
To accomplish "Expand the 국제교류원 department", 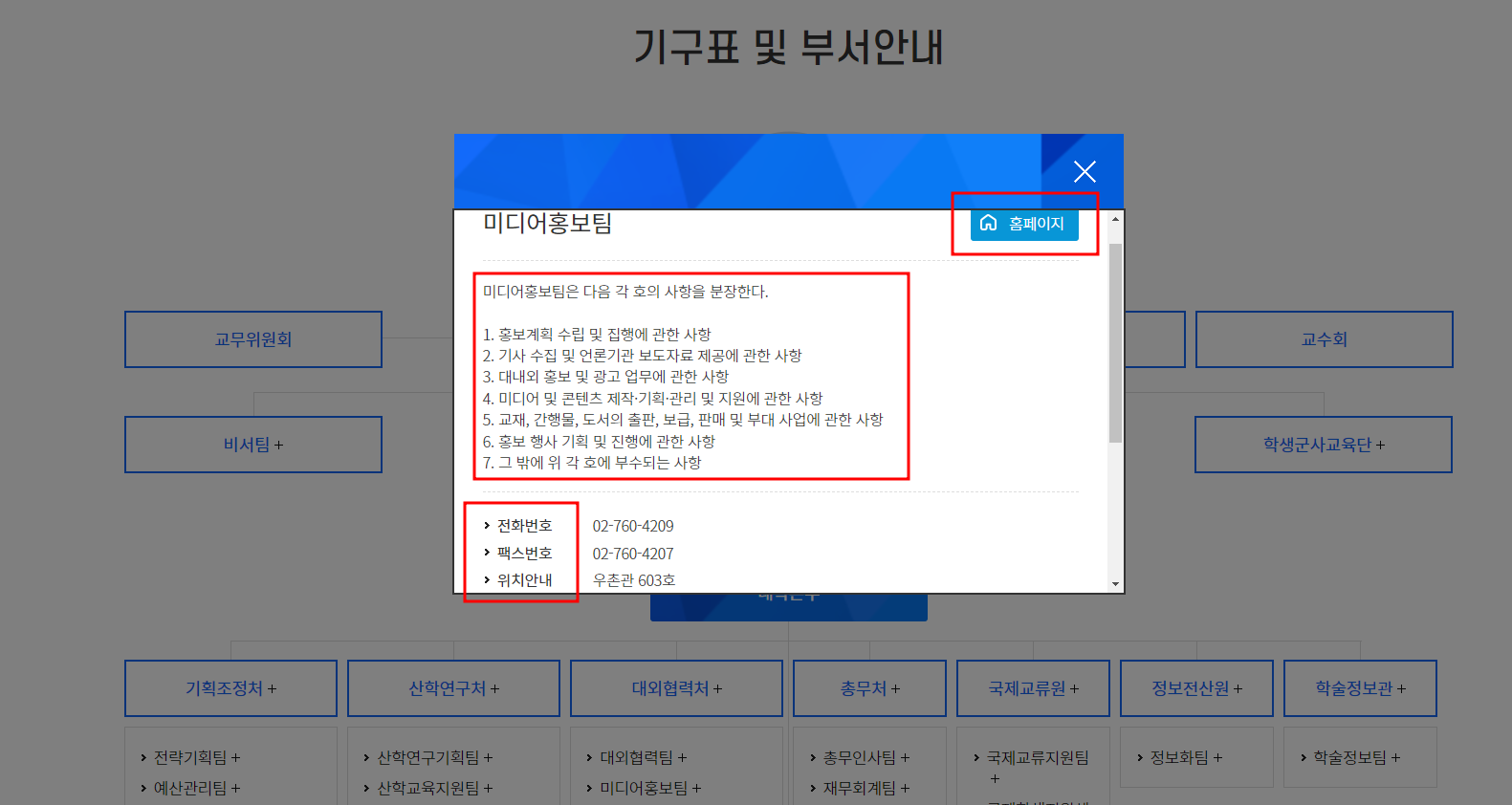I will [1033, 688].
